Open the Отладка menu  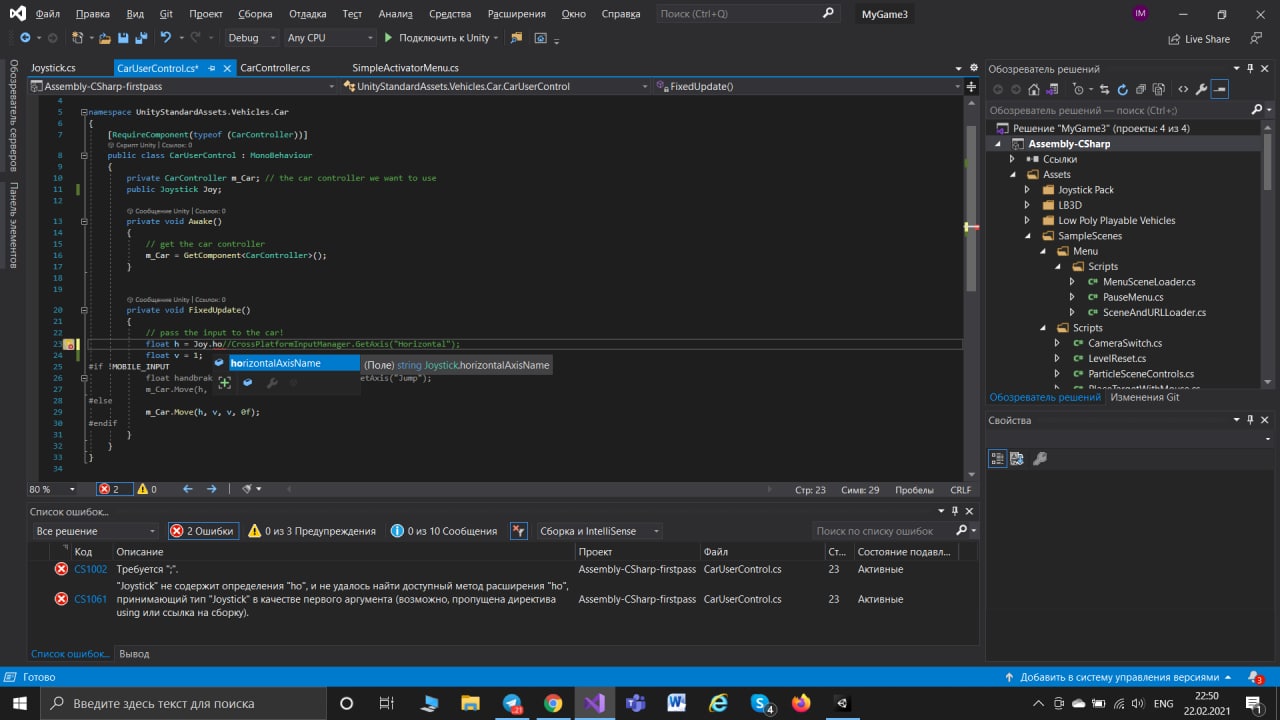point(307,14)
